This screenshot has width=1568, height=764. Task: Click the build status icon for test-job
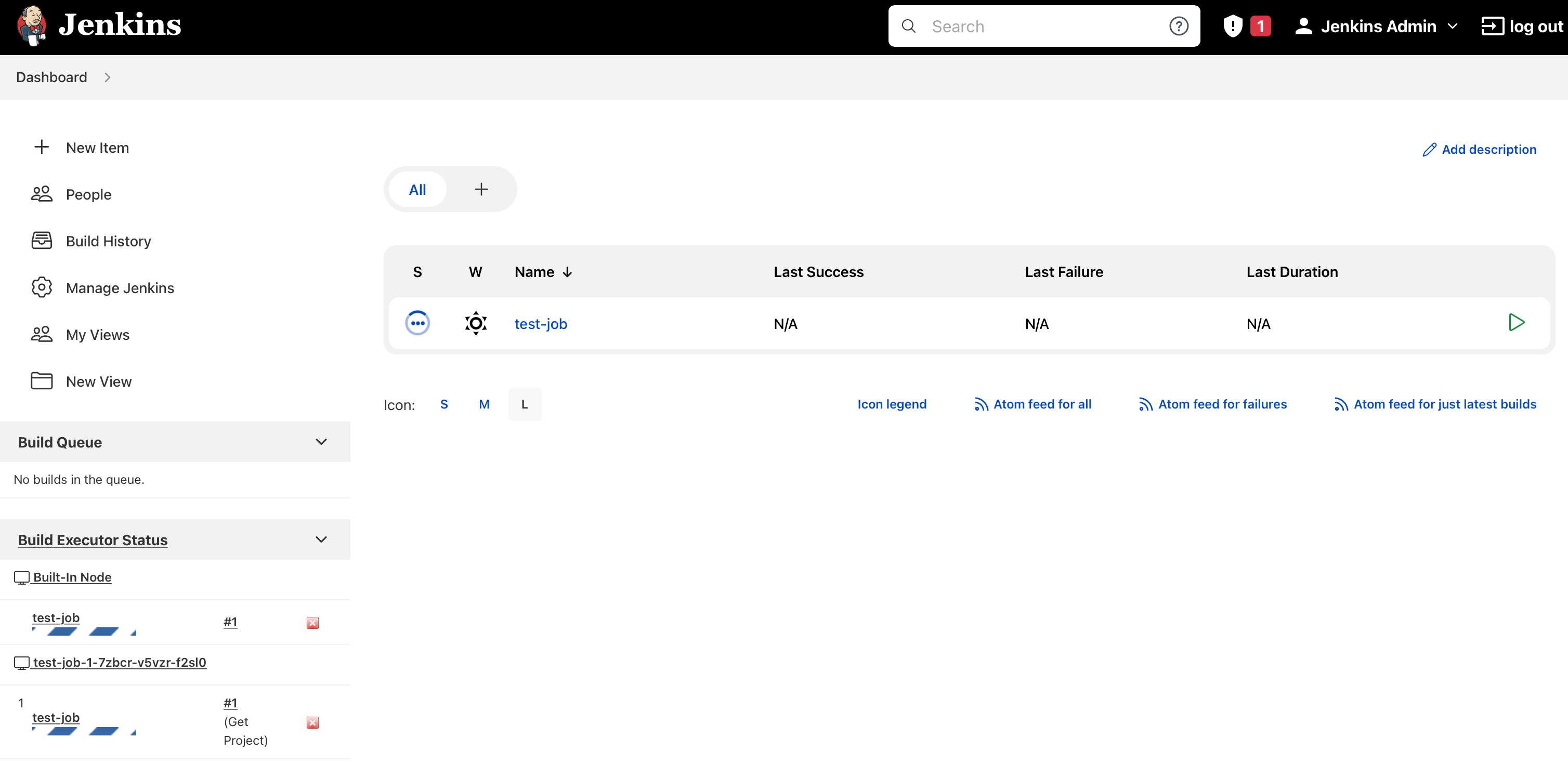pyautogui.click(x=417, y=322)
